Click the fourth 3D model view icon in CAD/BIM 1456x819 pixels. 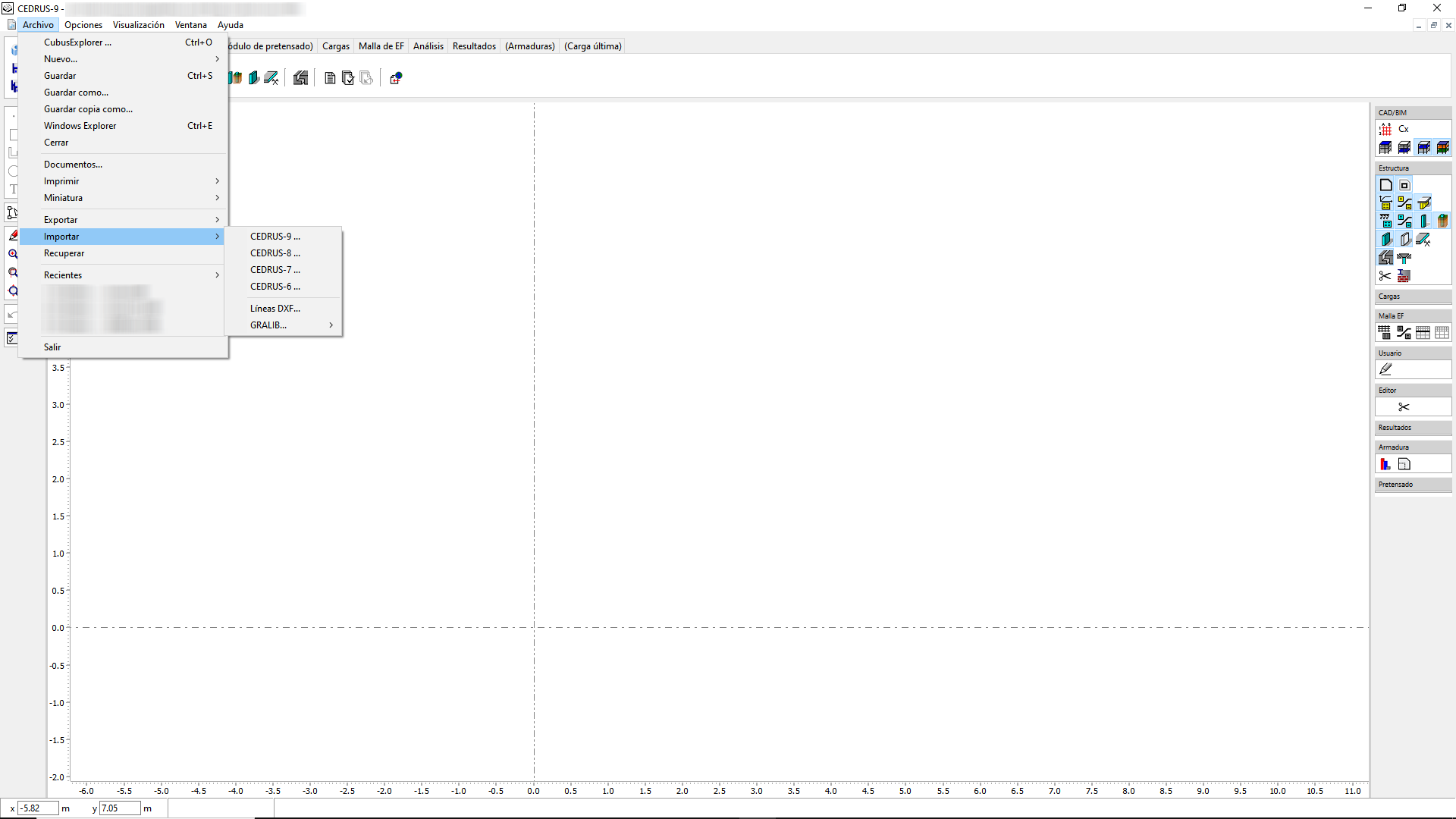1442,148
